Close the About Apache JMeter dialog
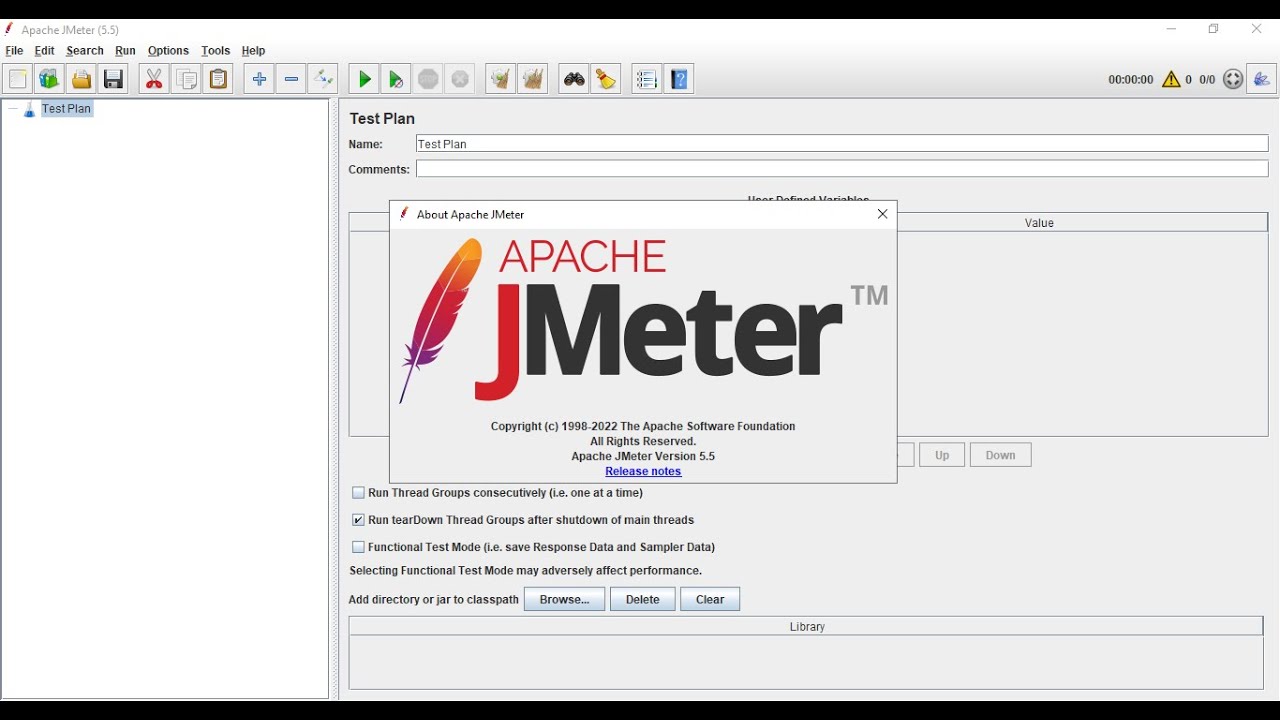The width and height of the screenshot is (1280, 720). 882,214
